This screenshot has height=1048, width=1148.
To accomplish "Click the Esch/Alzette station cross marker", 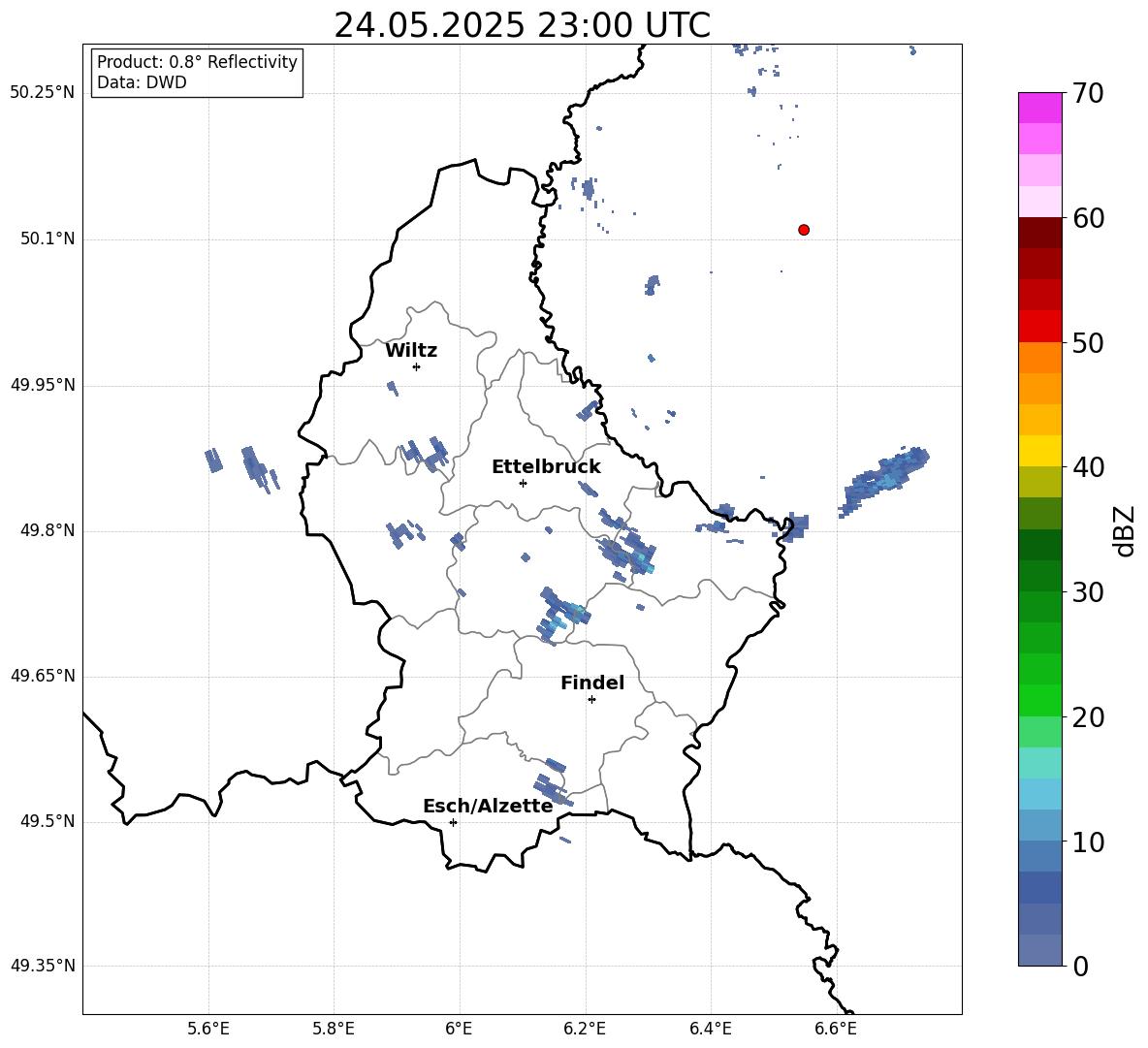I will (x=453, y=822).
